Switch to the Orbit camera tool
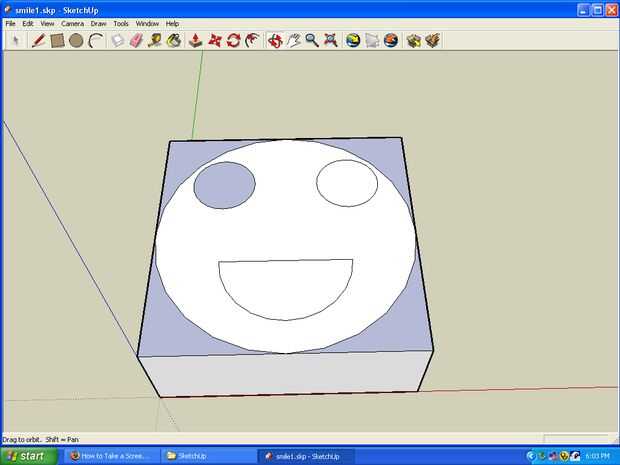Viewport: 620px width, 465px height. pyautogui.click(x=274, y=41)
